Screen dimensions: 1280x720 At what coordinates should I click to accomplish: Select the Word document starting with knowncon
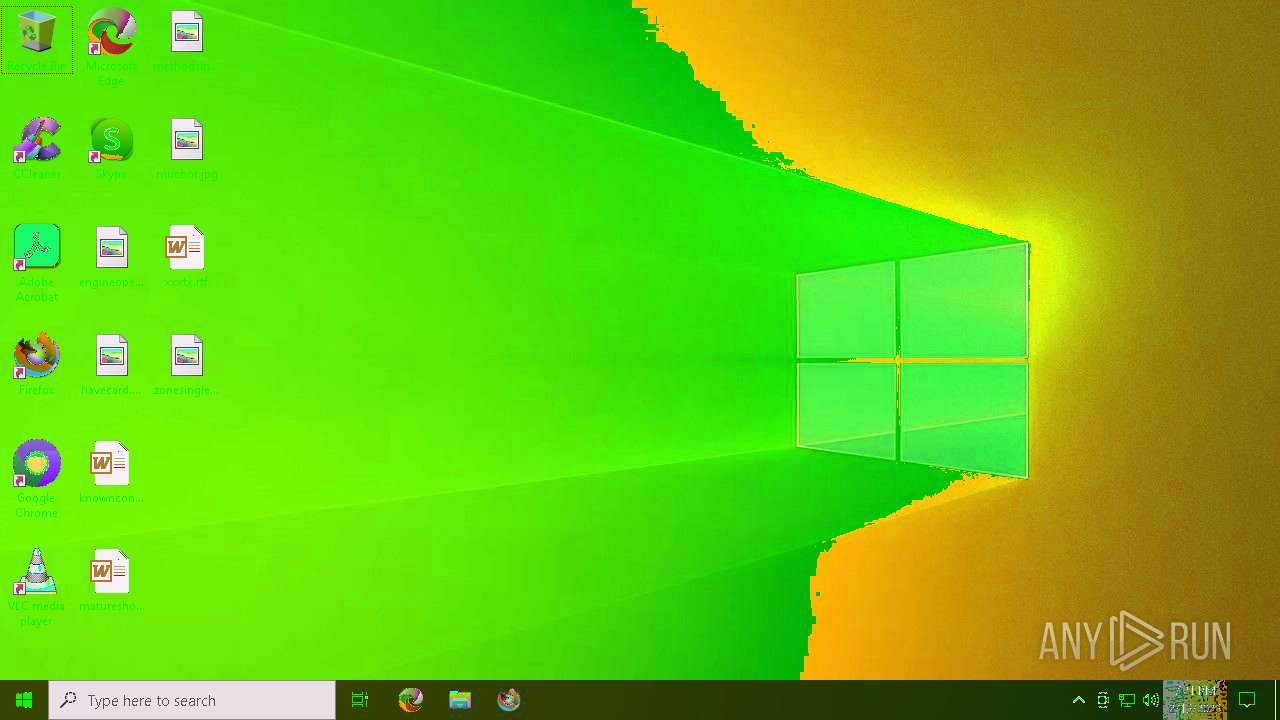point(111,472)
